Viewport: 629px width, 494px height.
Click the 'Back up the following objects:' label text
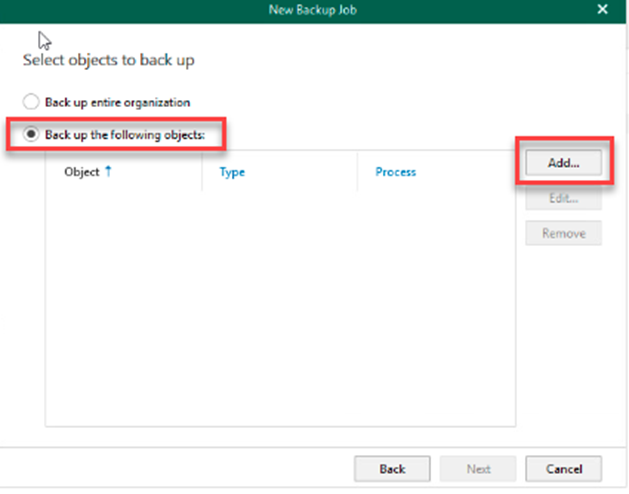125,135
